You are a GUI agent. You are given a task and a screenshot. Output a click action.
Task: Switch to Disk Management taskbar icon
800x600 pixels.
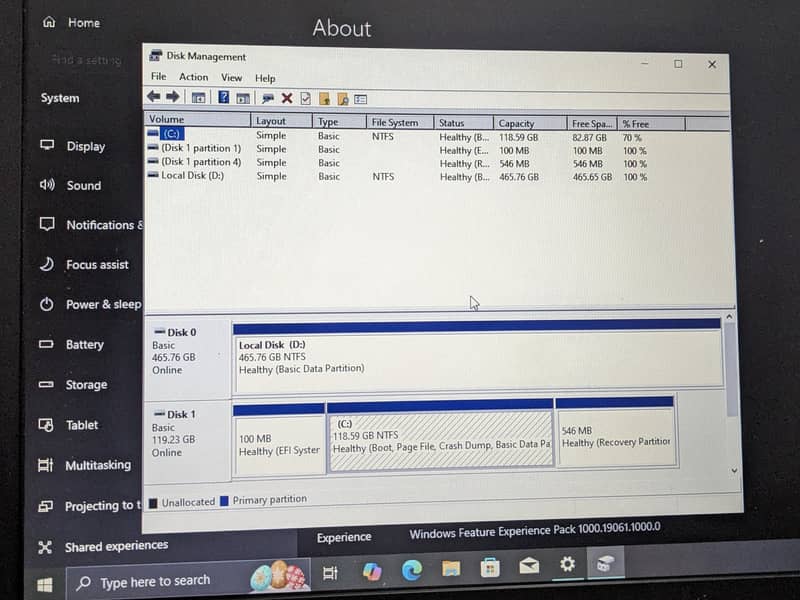click(x=606, y=563)
